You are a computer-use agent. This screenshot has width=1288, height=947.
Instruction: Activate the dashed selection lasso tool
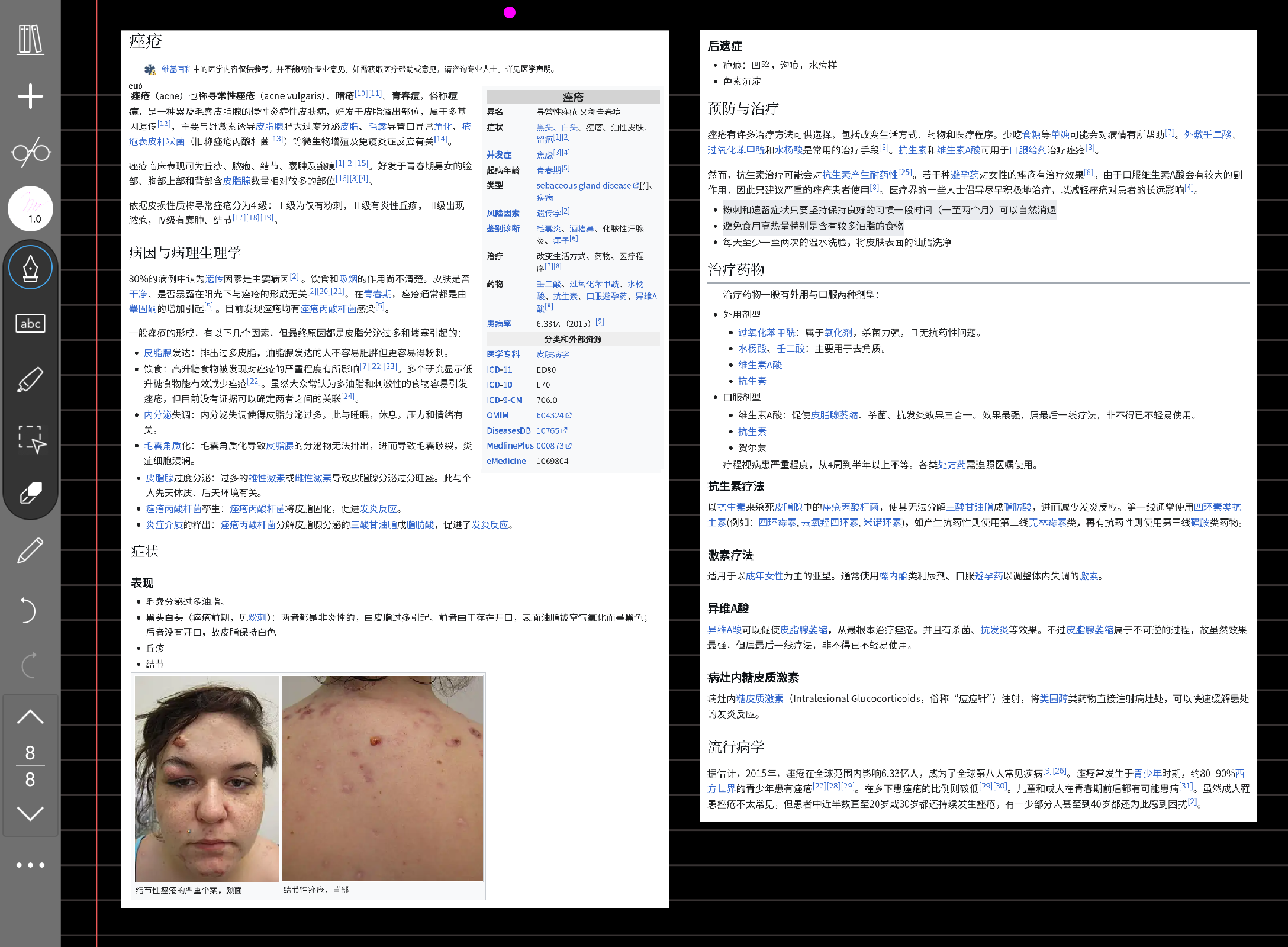click(x=30, y=439)
